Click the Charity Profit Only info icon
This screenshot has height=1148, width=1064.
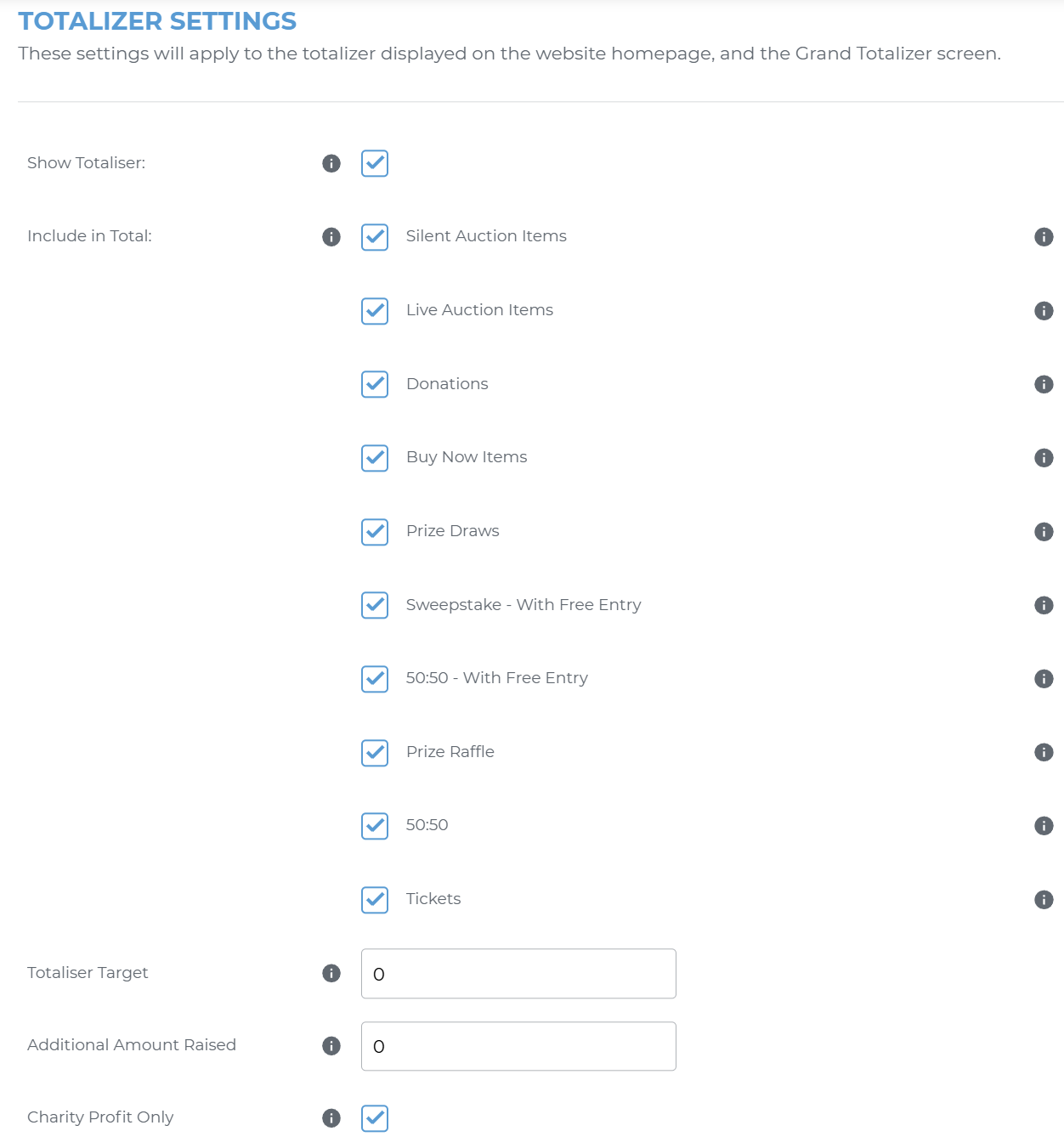[x=331, y=1118]
